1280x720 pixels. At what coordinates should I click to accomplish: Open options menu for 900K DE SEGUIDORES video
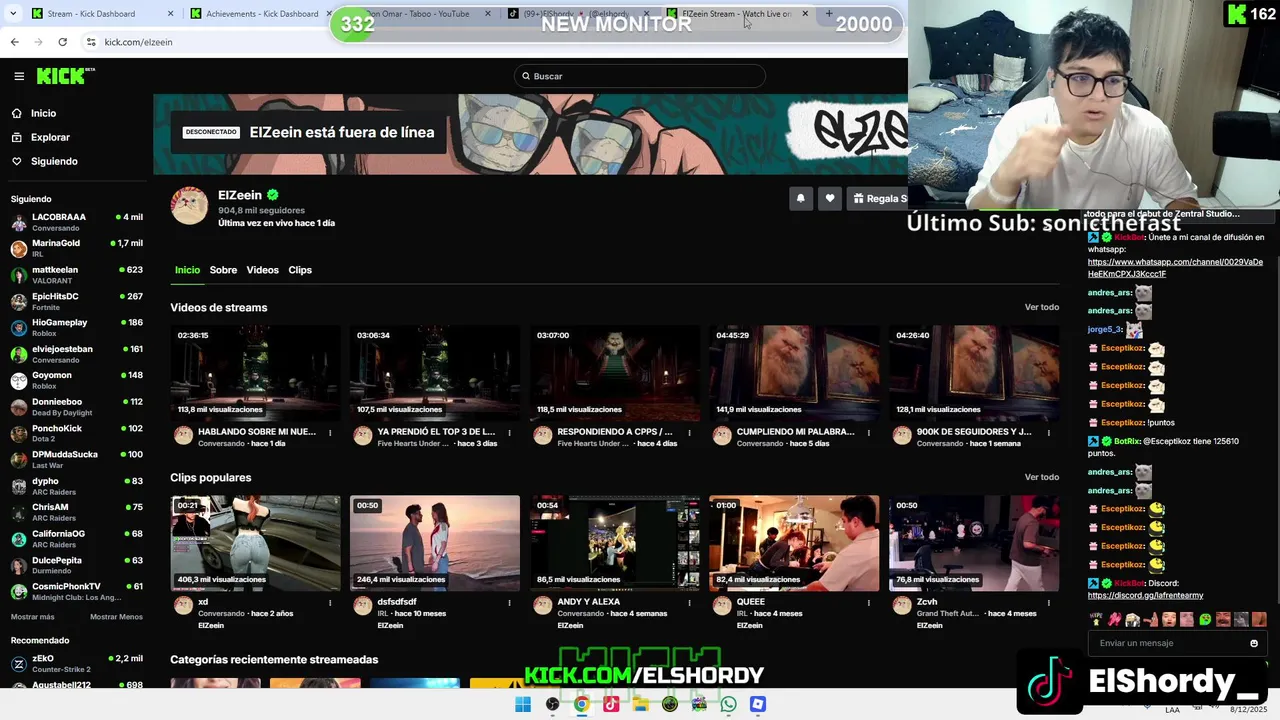(1048, 433)
